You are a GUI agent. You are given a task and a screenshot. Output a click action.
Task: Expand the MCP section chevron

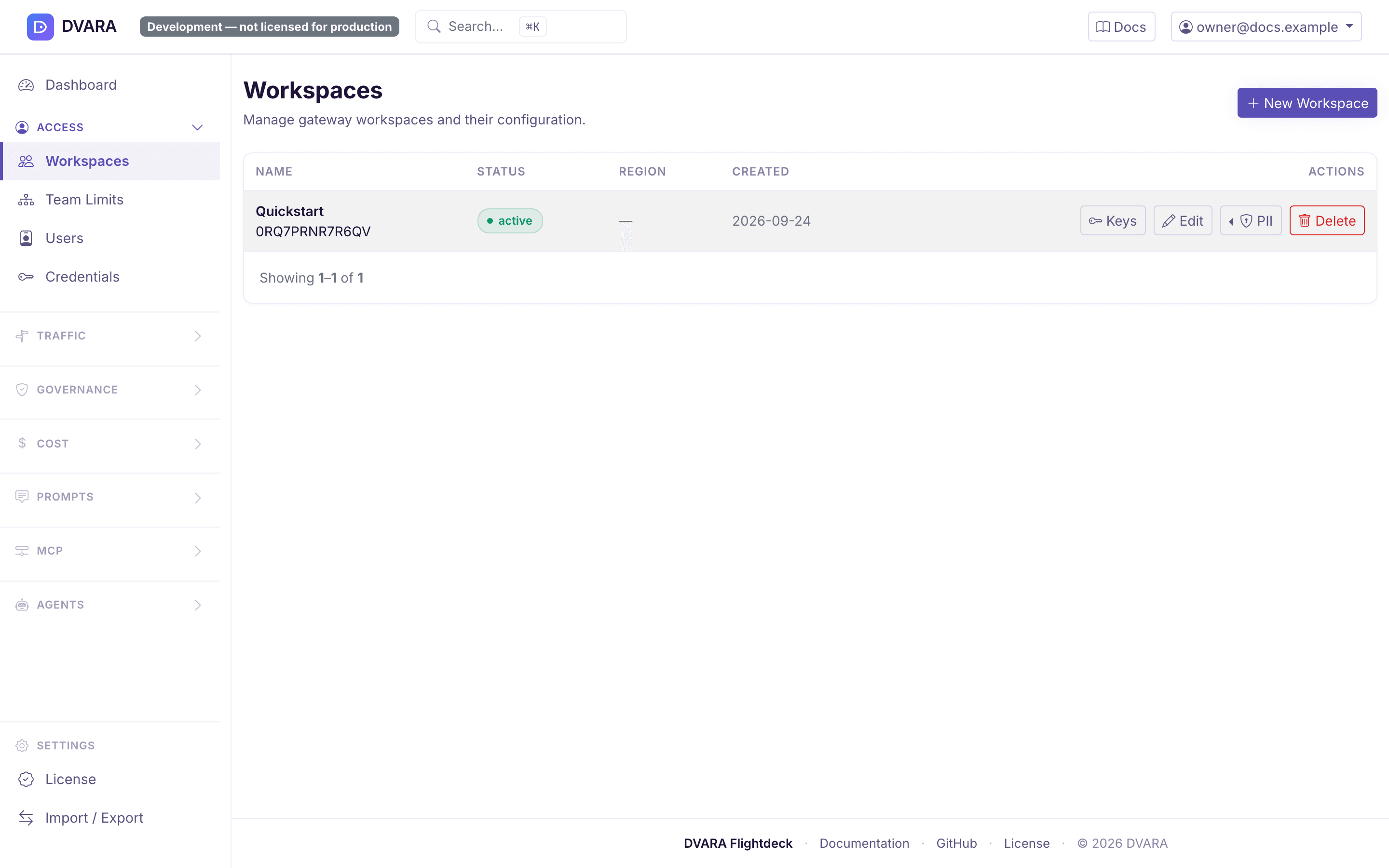tap(197, 551)
